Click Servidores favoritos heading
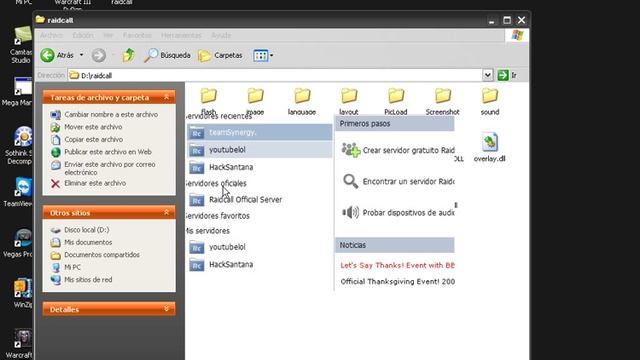640x360 pixels. pos(217,216)
